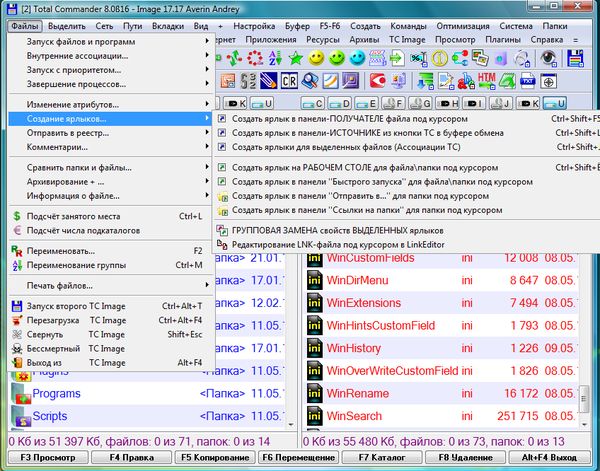
Task: Switch right panel to drive F
Action: click(393, 103)
